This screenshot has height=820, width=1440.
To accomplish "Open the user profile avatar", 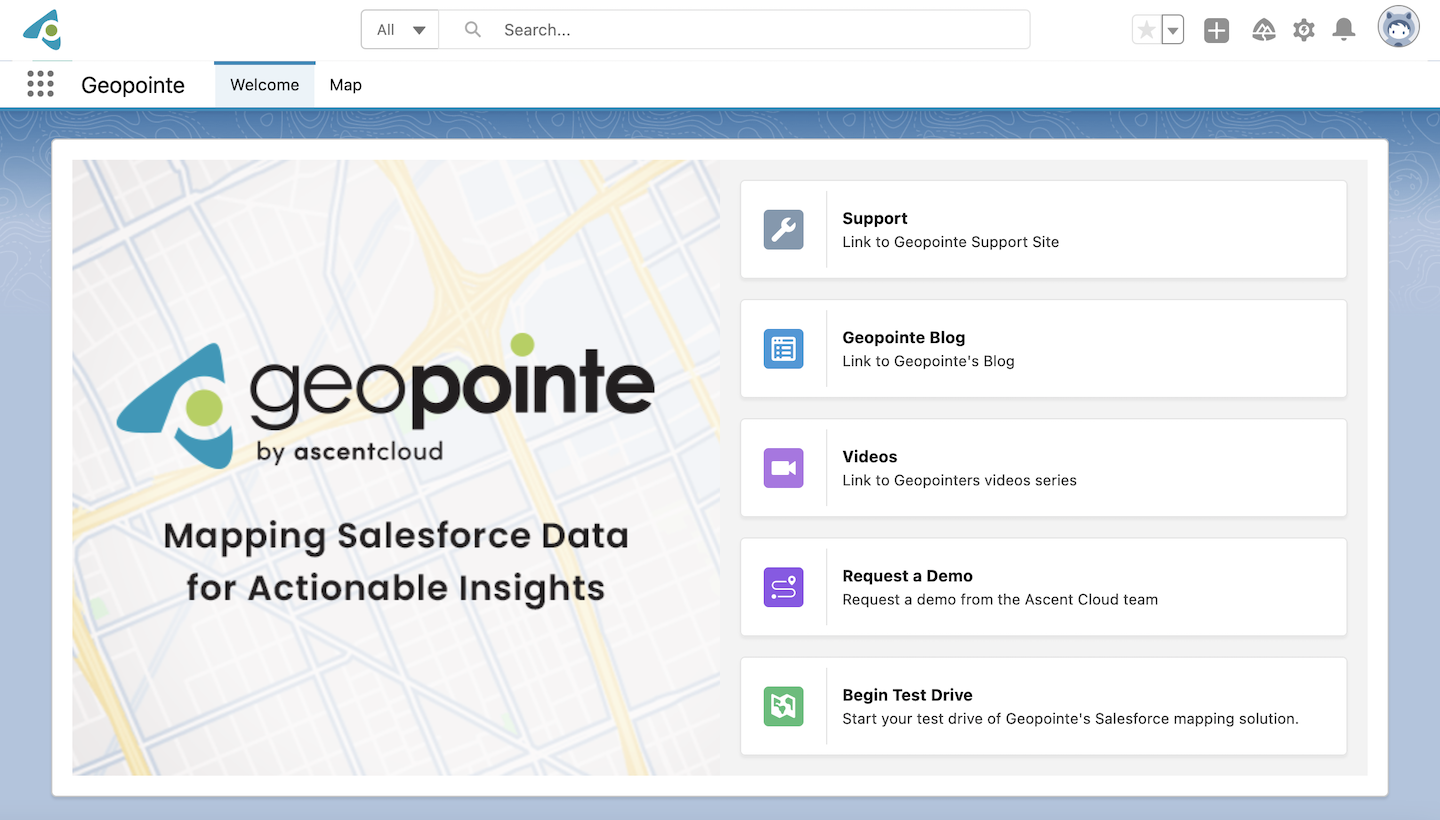I will [1399, 27].
